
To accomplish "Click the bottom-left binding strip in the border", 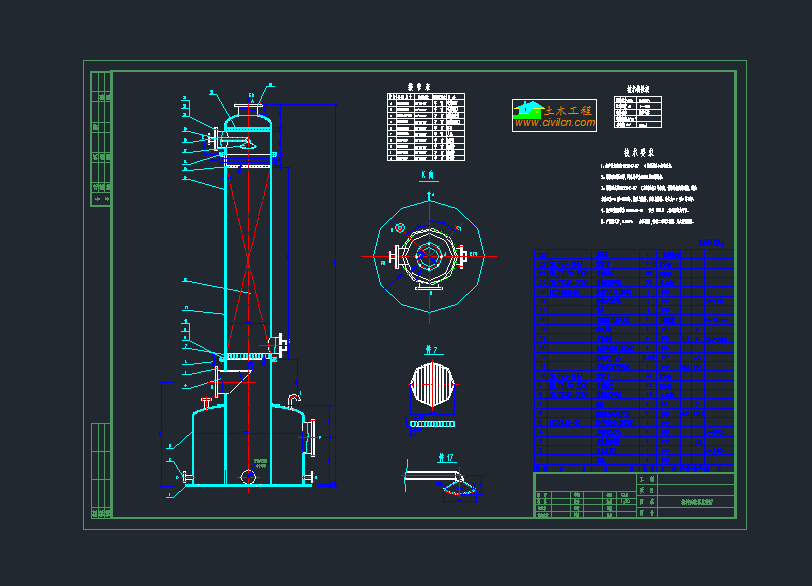I will pyautogui.click(x=100, y=470).
